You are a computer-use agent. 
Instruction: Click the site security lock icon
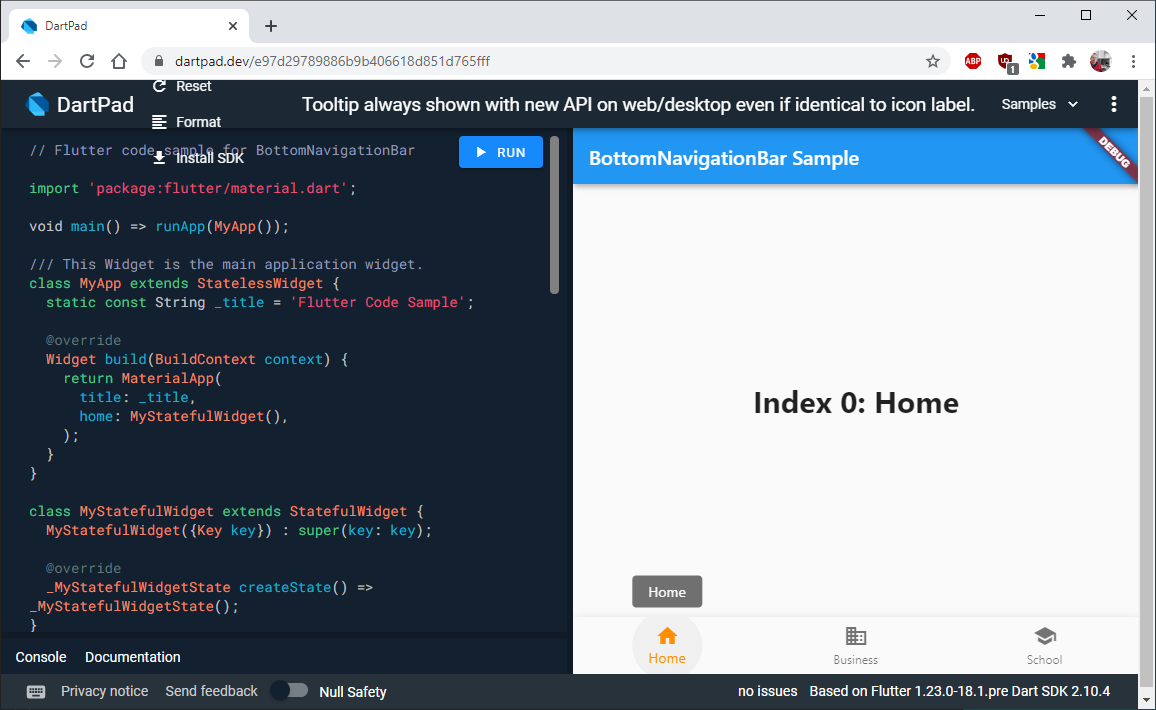coord(157,60)
